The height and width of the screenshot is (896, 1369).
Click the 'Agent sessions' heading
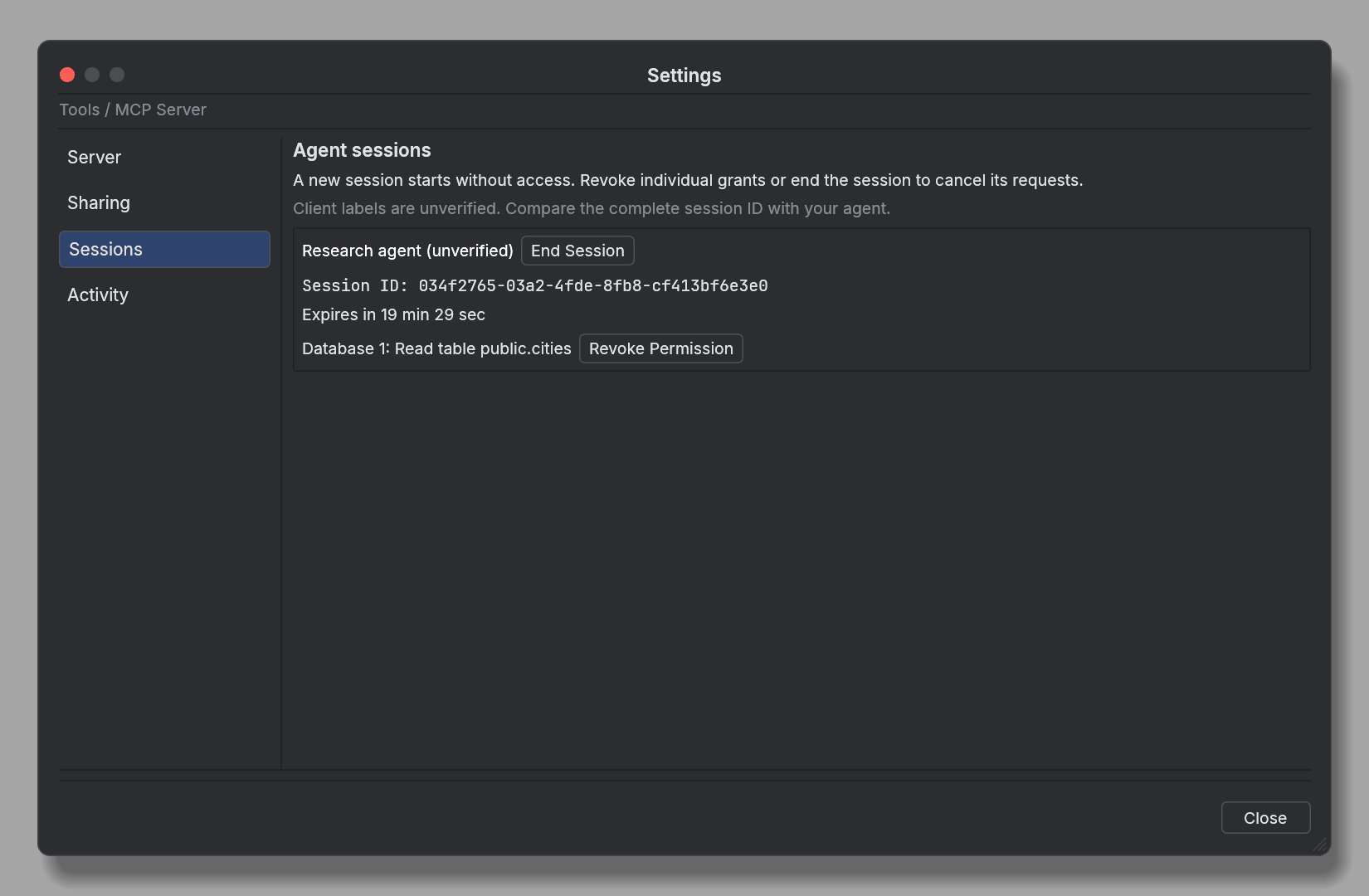362,150
